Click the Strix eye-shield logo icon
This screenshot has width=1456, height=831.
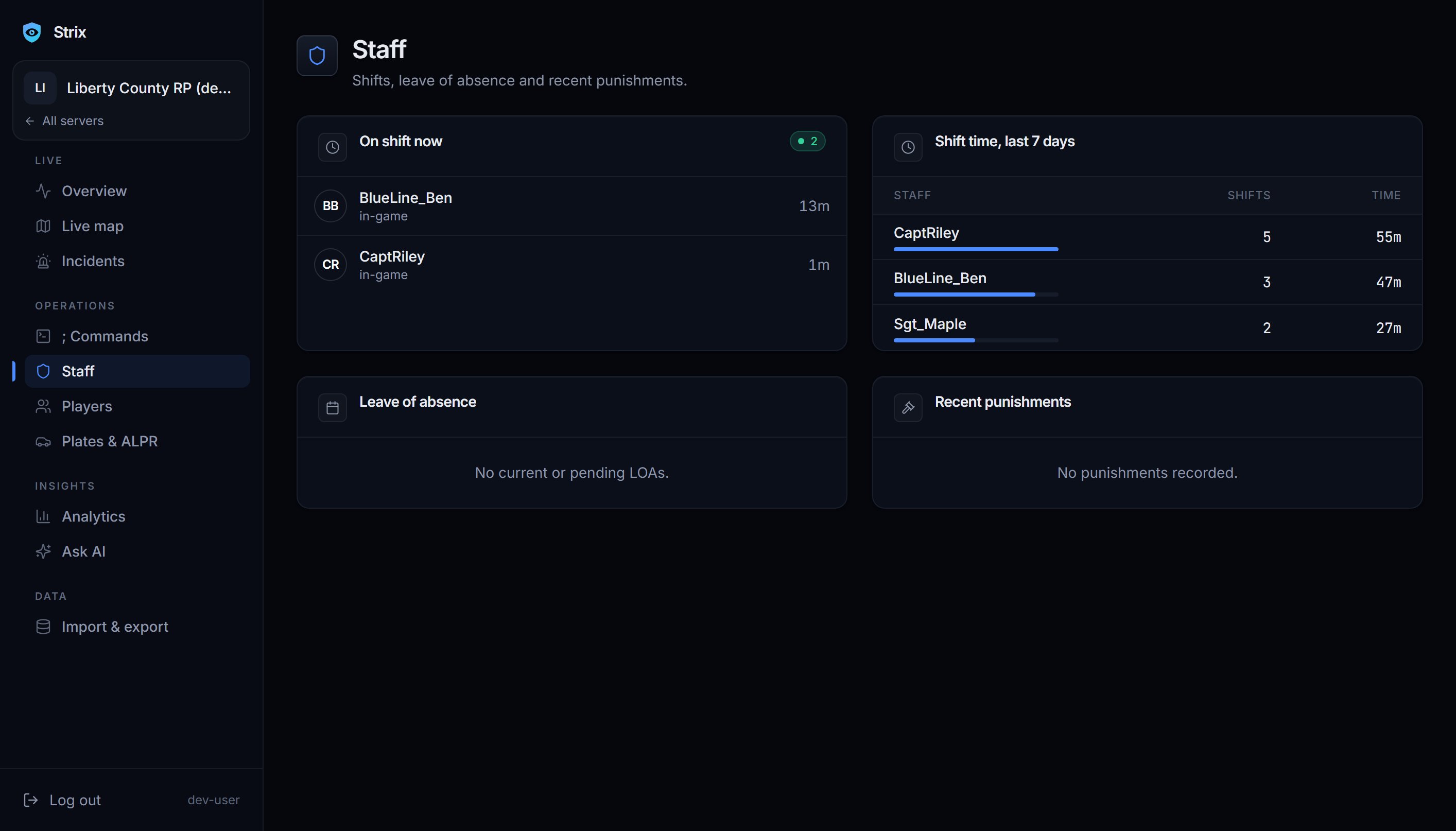pos(32,32)
